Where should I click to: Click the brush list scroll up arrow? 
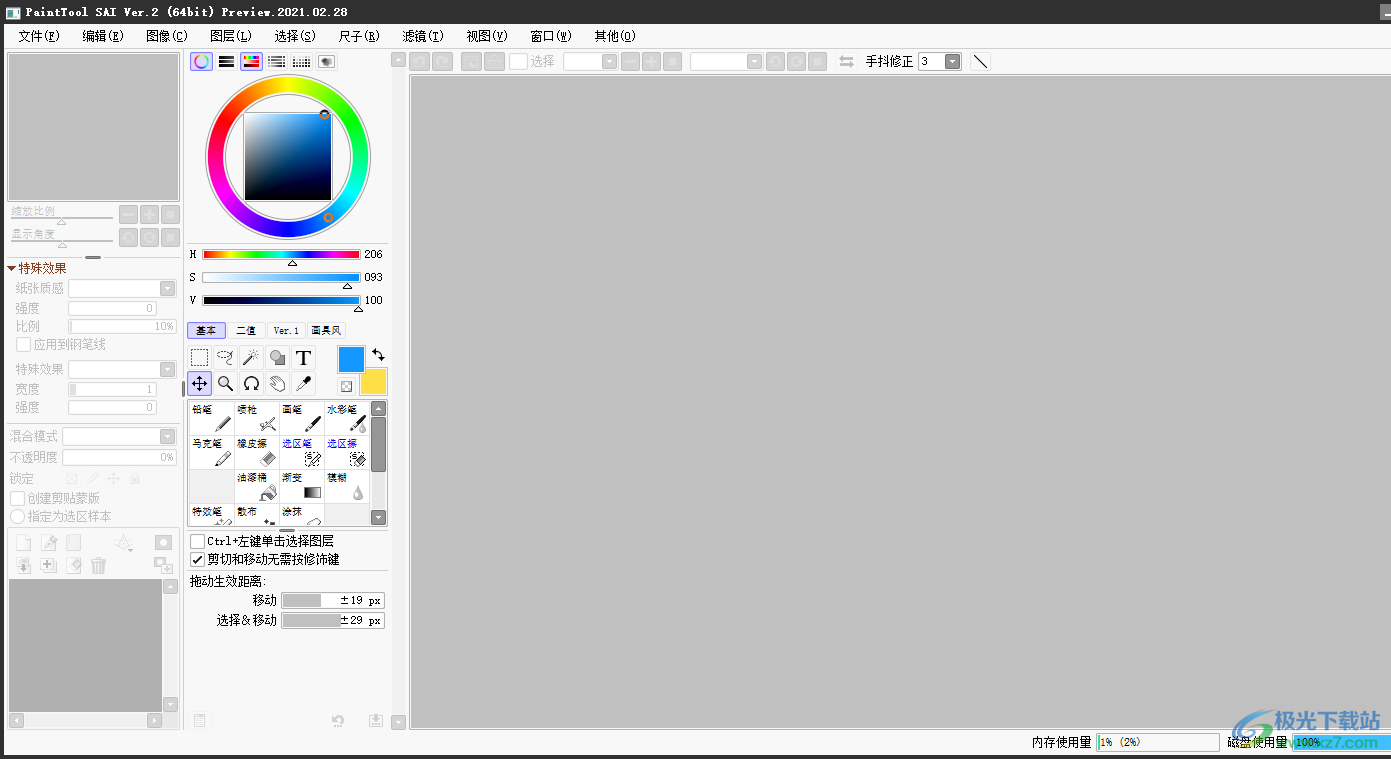coord(378,408)
